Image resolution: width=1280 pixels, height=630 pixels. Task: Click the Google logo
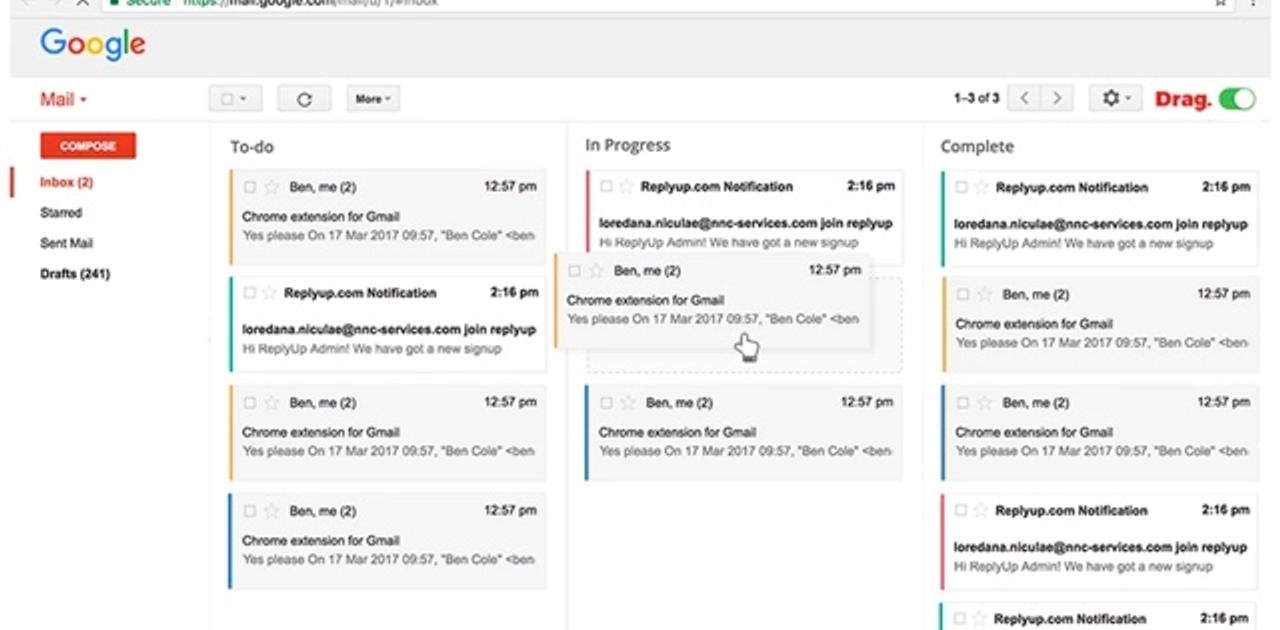(93, 44)
